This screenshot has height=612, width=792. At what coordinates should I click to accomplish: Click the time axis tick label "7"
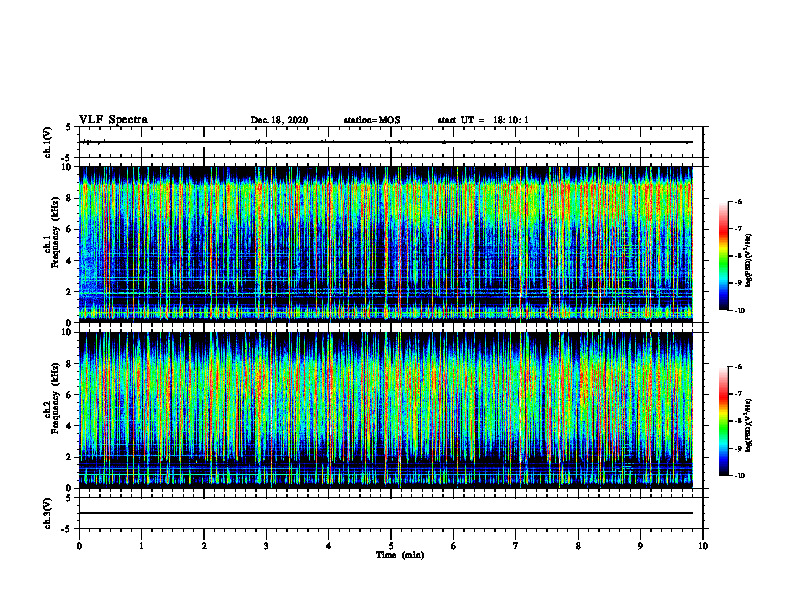pos(516,546)
